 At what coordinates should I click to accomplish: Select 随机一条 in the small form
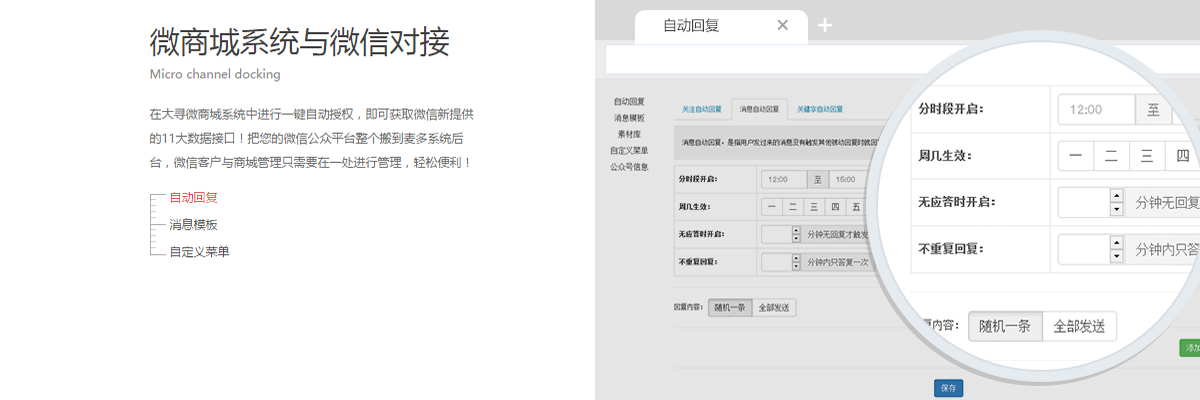pos(729,308)
